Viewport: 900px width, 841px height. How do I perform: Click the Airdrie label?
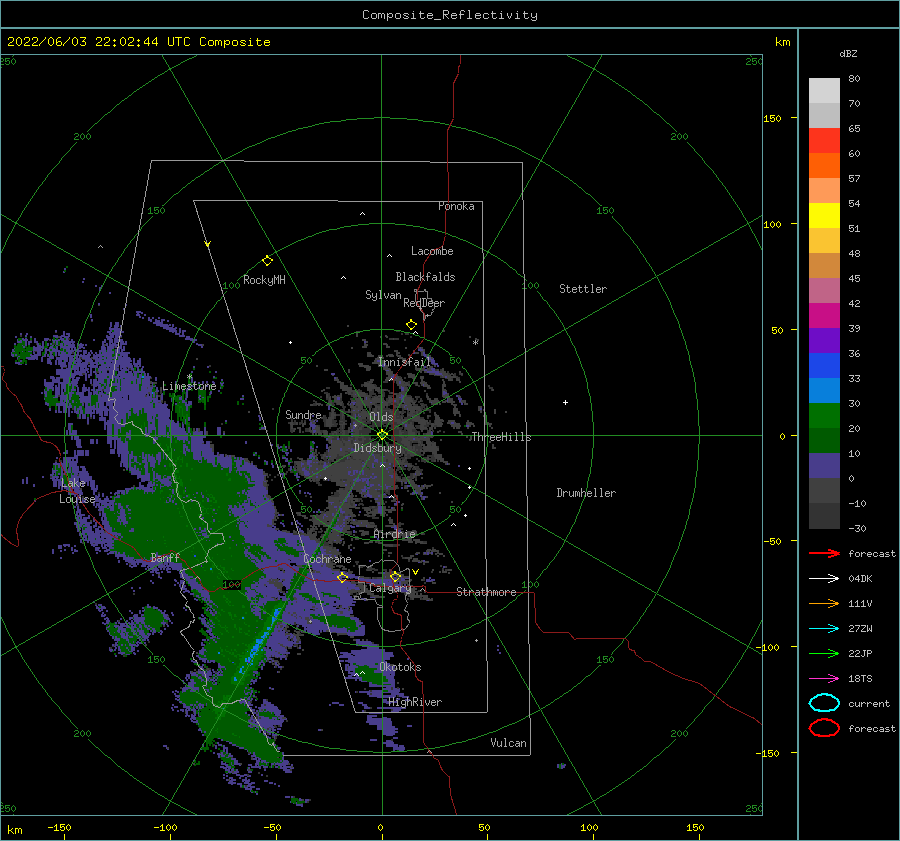394,534
